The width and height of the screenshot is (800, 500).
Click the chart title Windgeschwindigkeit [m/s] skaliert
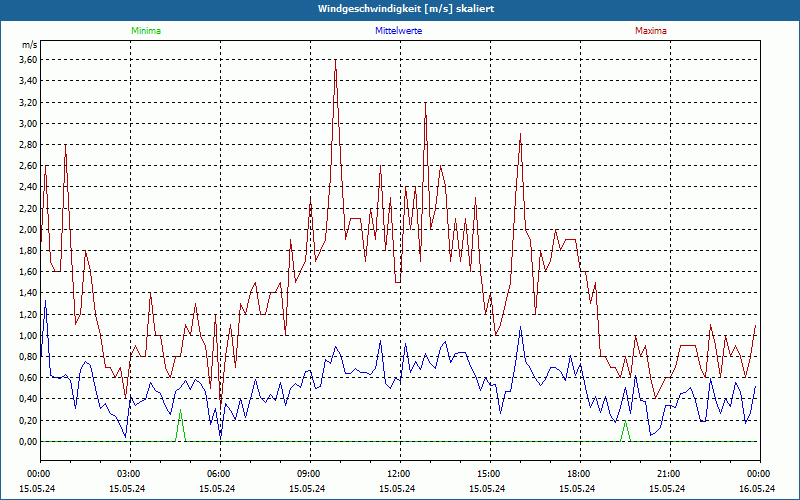[x=406, y=9]
